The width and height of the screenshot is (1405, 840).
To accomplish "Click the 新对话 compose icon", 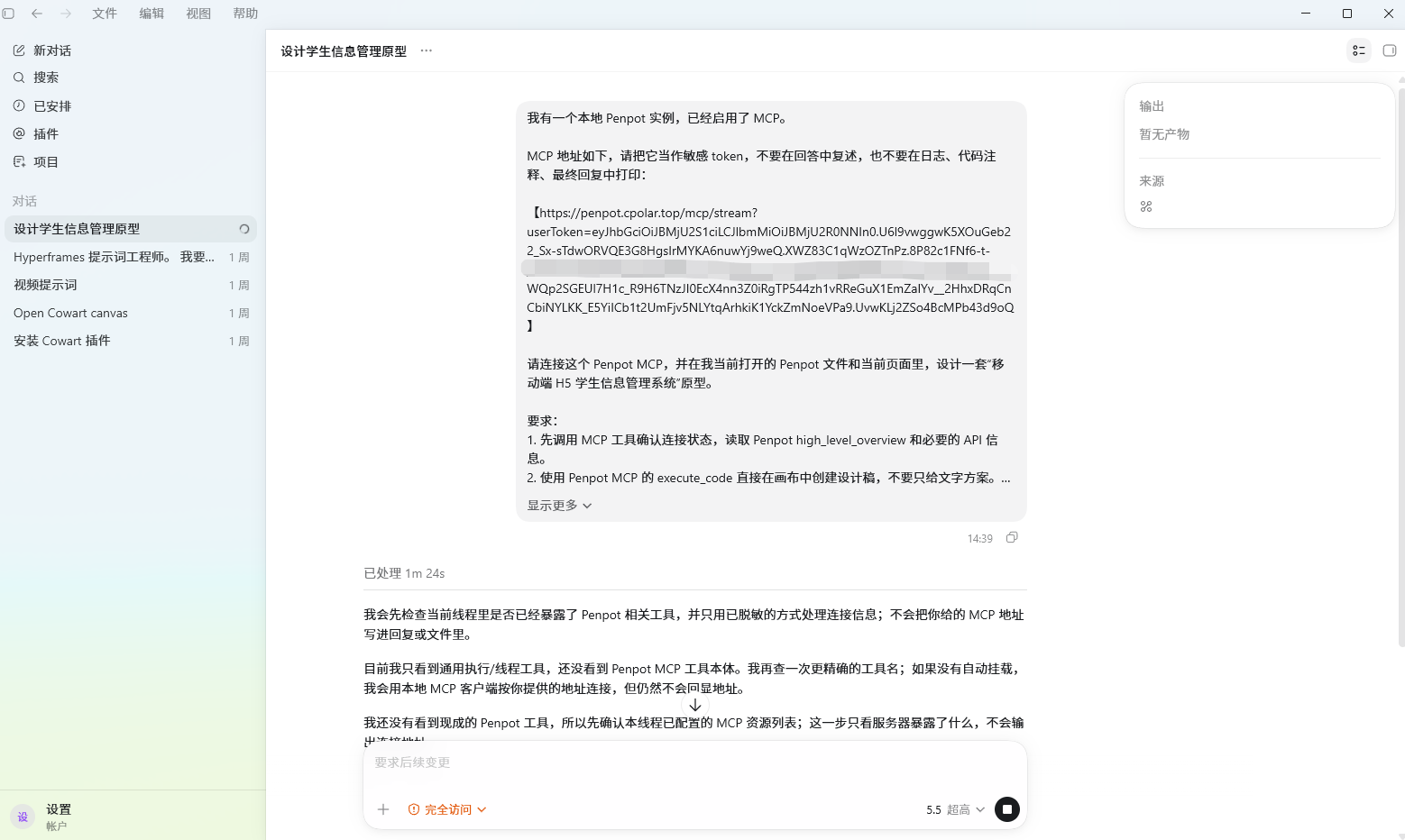I will point(19,50).
